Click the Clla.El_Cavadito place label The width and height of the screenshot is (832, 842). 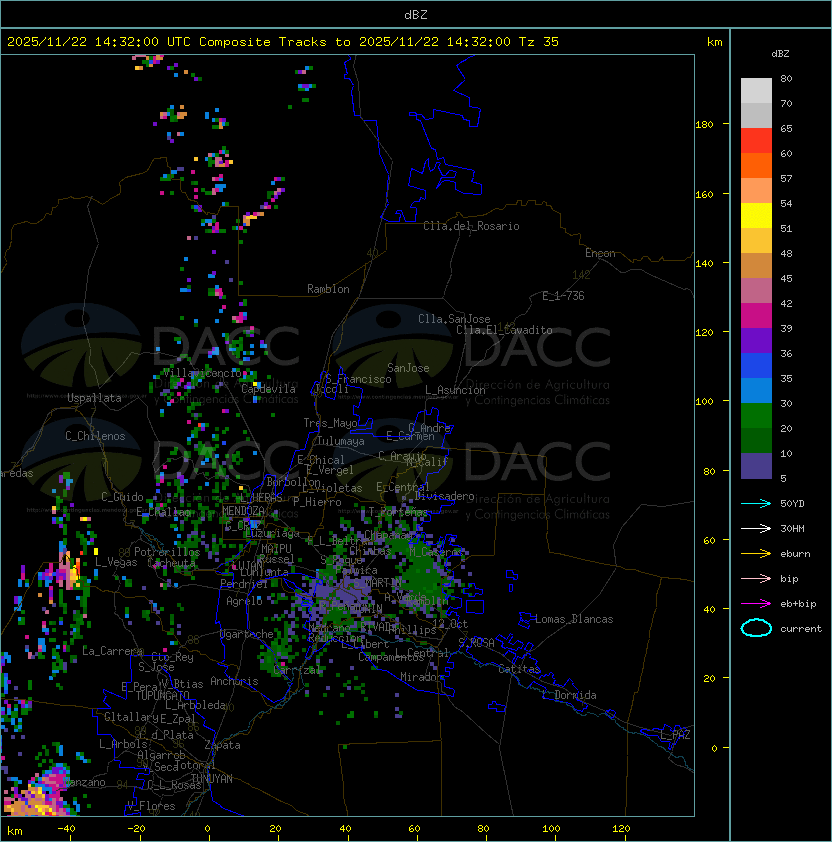pyautogui.click(x=504, y=330)
